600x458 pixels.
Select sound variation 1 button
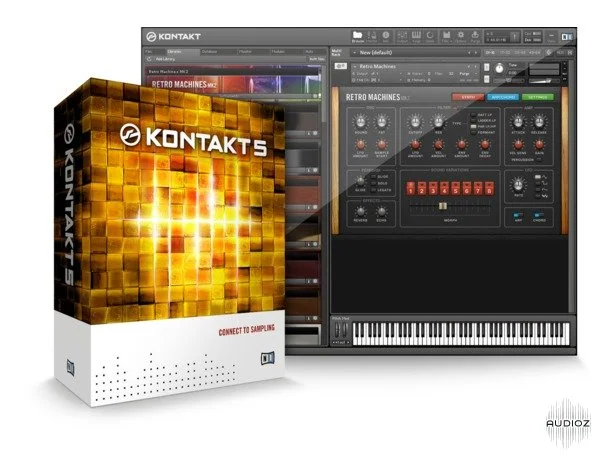pyautogui.click(x=411, y=189)
